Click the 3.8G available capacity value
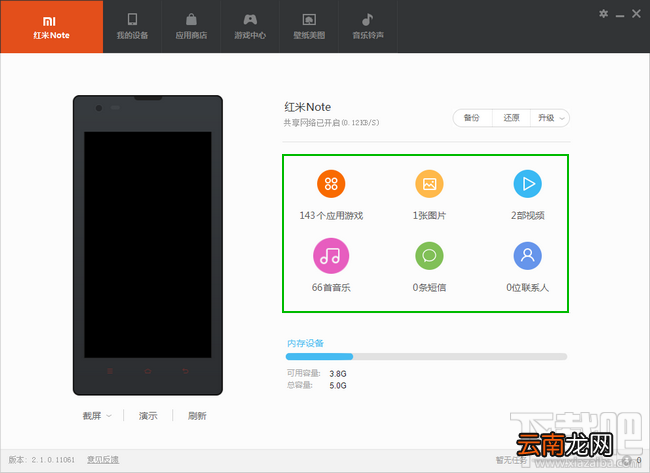 (338, 374)
